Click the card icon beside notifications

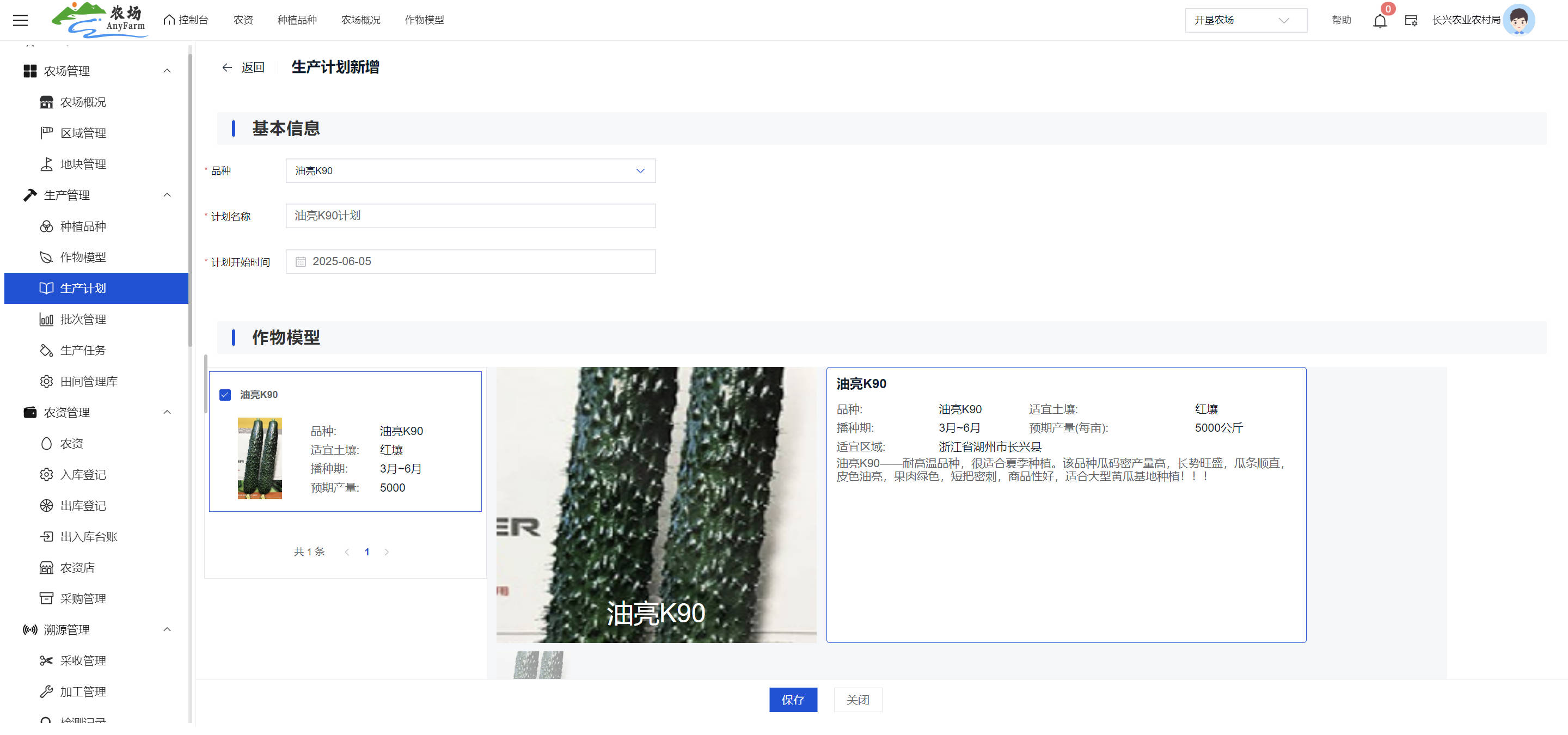click(x=1410, y=21)
